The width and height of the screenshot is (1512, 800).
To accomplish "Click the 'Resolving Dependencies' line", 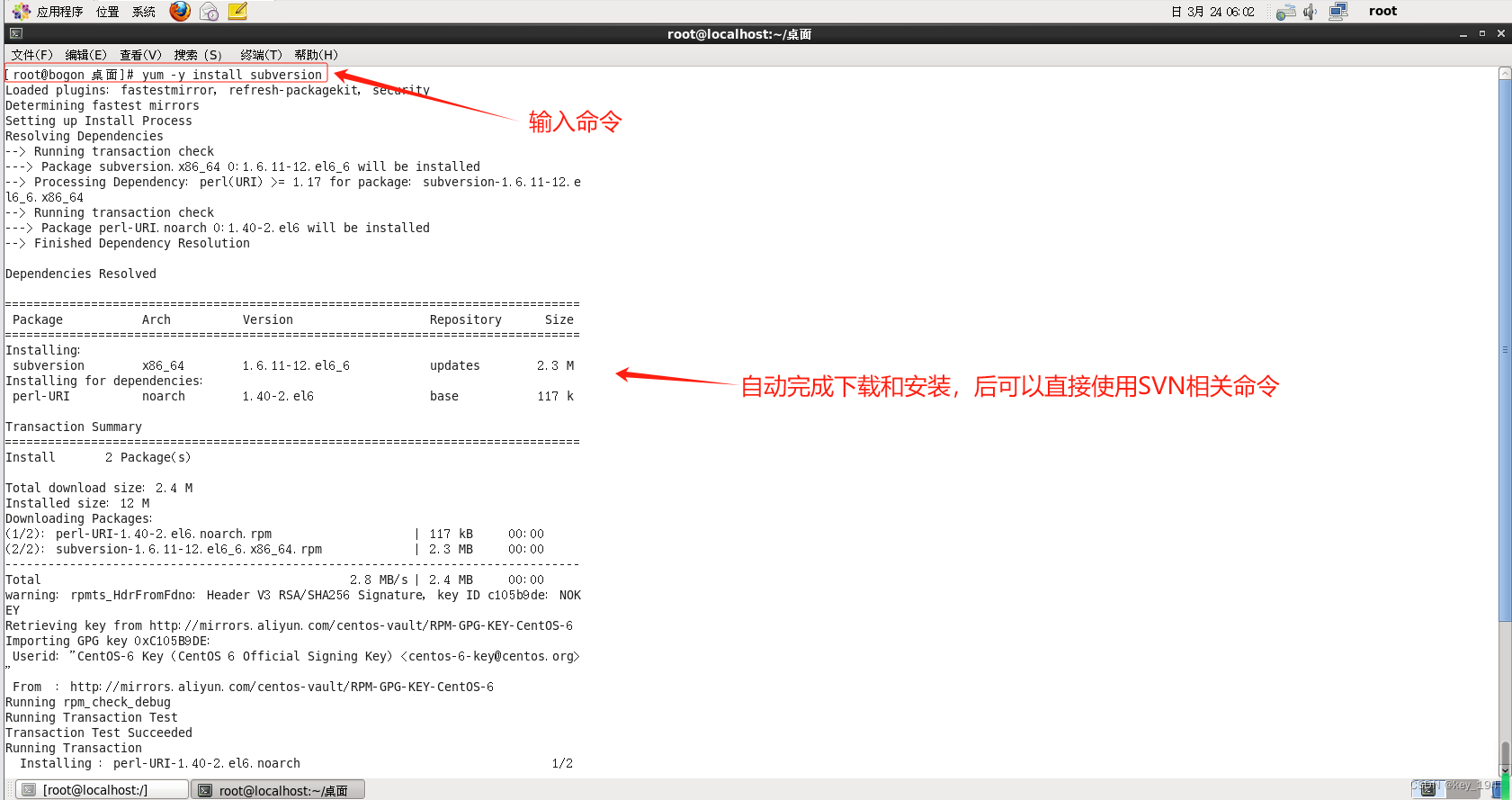I will point(85,136).
